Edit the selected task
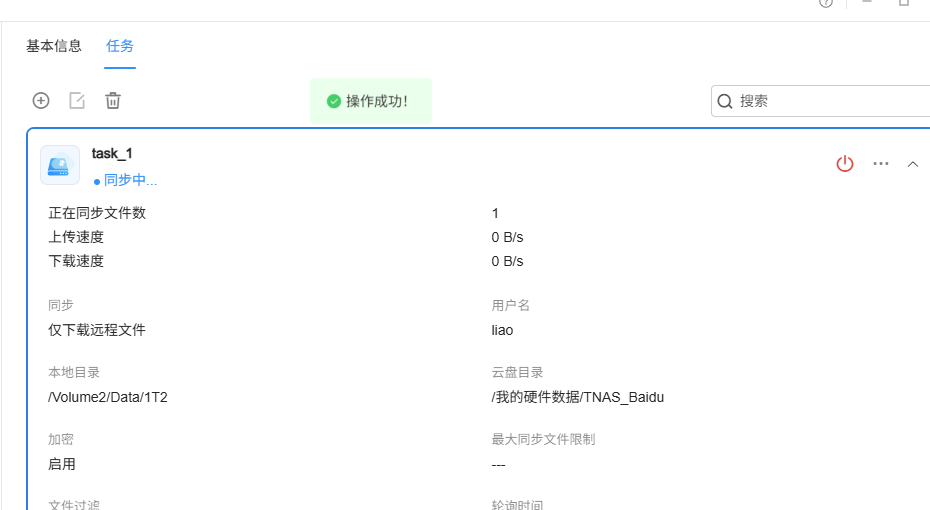This screenshot has width=930, height=510. [77, 101]
